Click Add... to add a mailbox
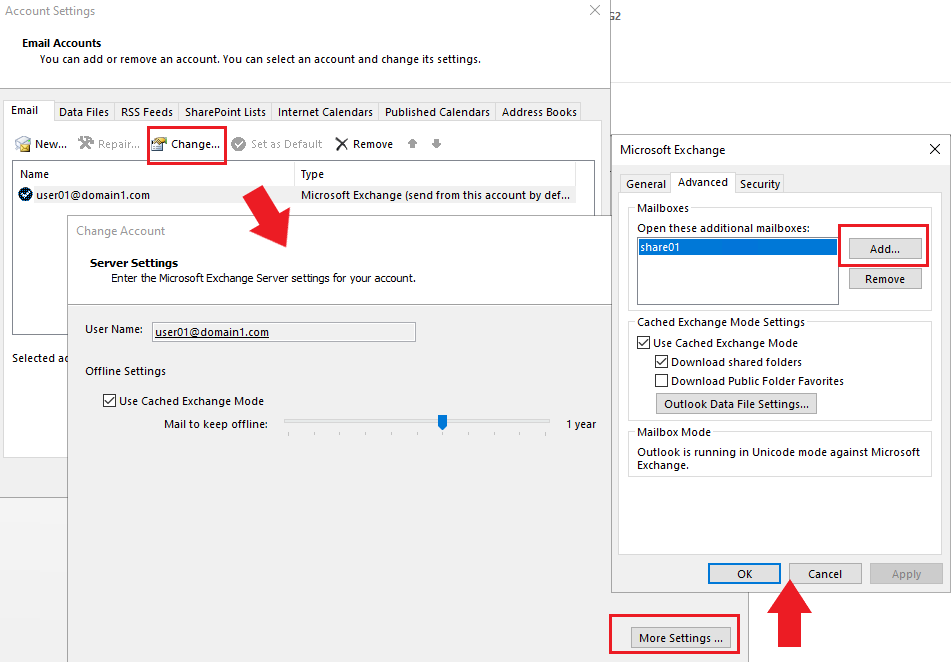The width and height of the screenshot is (951, 662). pos(885,249)
